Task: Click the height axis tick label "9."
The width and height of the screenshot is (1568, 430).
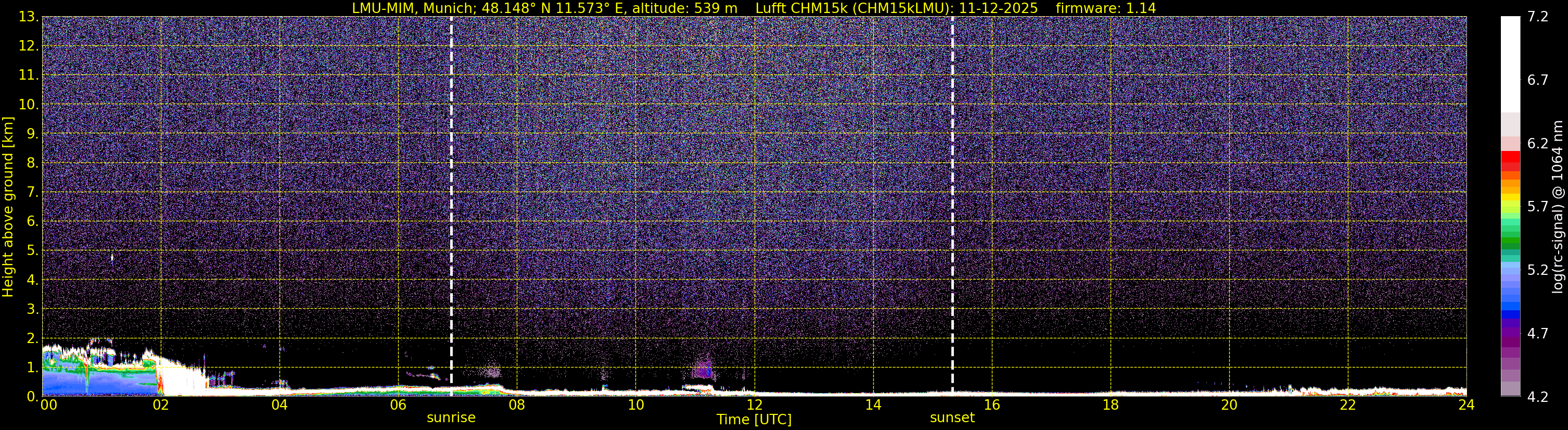Action: coord(33,134)
